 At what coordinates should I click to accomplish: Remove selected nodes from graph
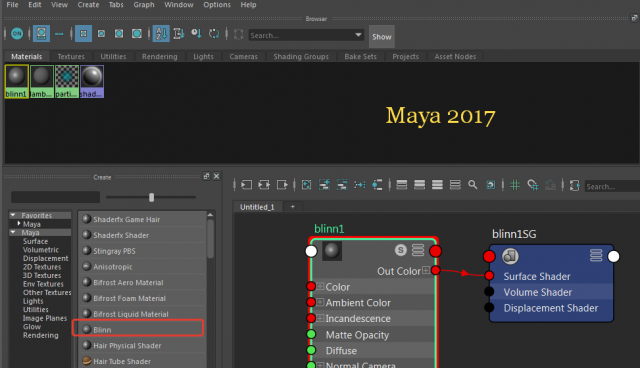[x=342, y=185]
